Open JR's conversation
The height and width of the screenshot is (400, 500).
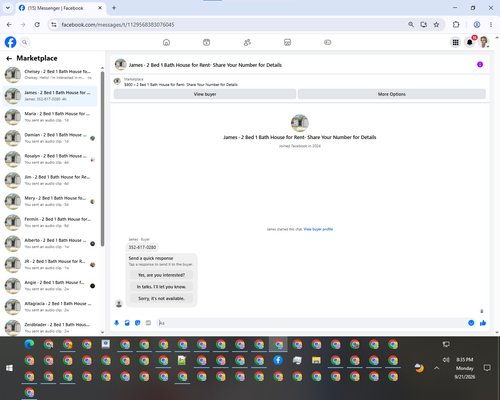[x=50, y=264]
